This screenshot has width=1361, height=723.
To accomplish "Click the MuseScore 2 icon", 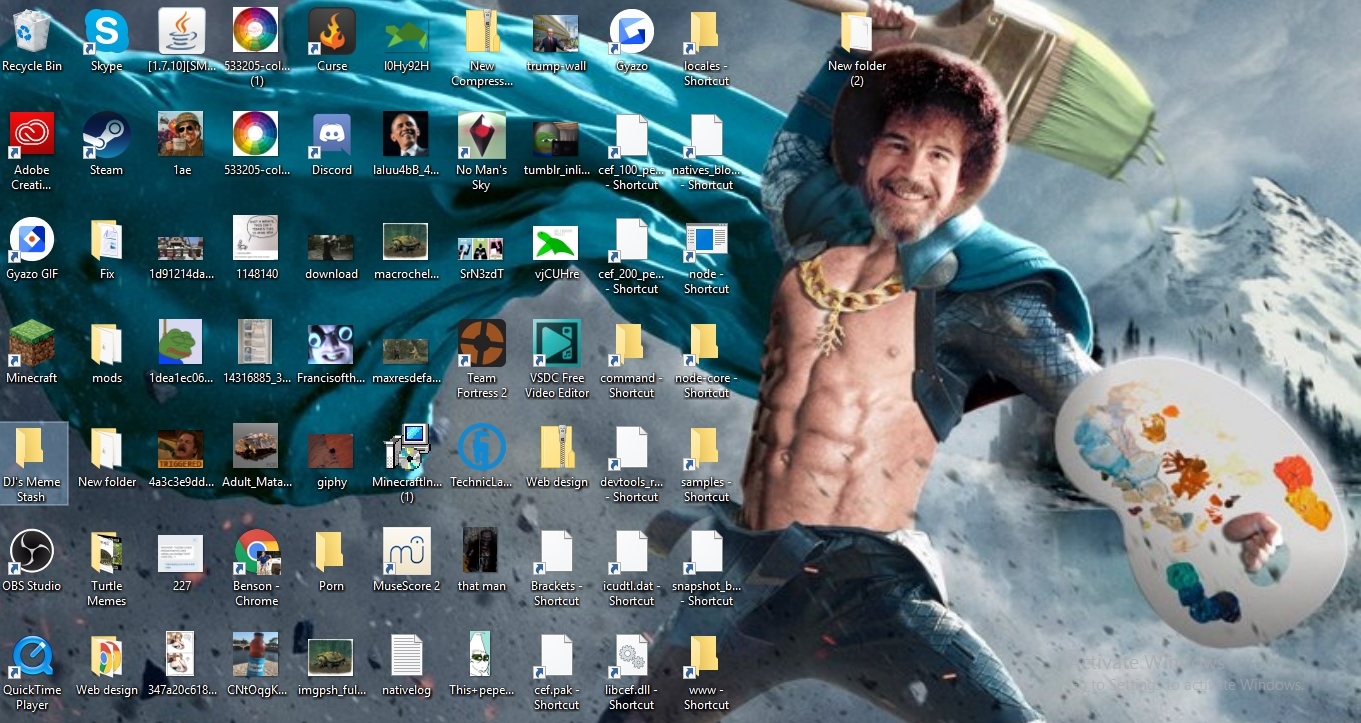I will [407, 552].
